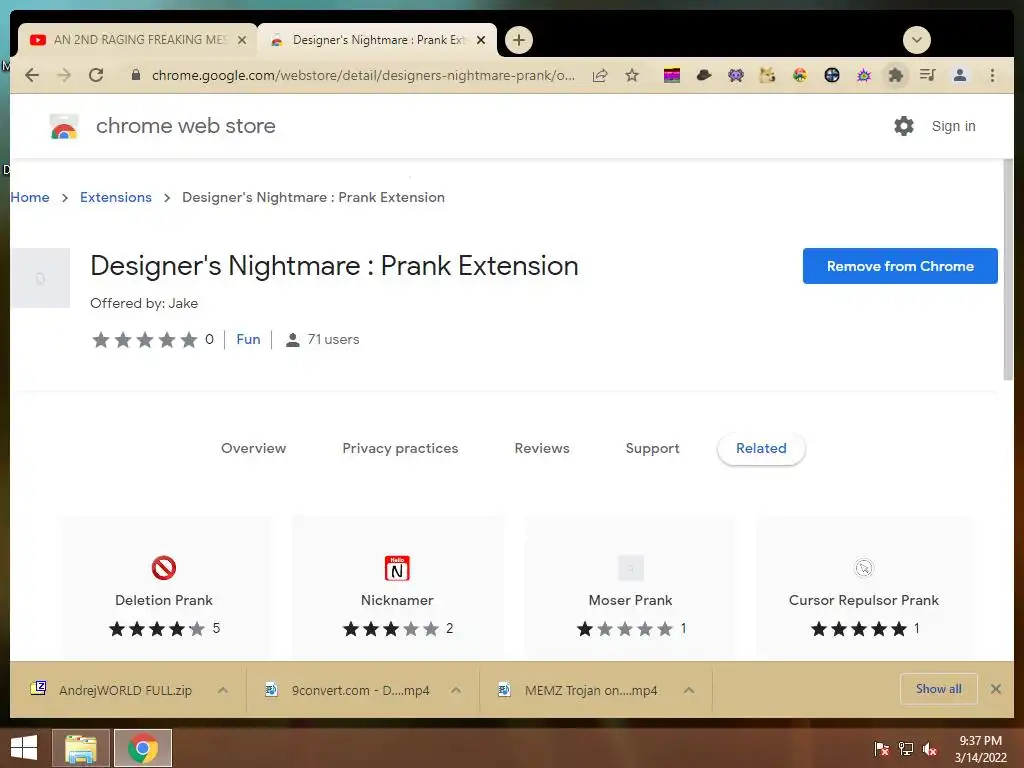Open the Fun category link

(x=248, y=340)
